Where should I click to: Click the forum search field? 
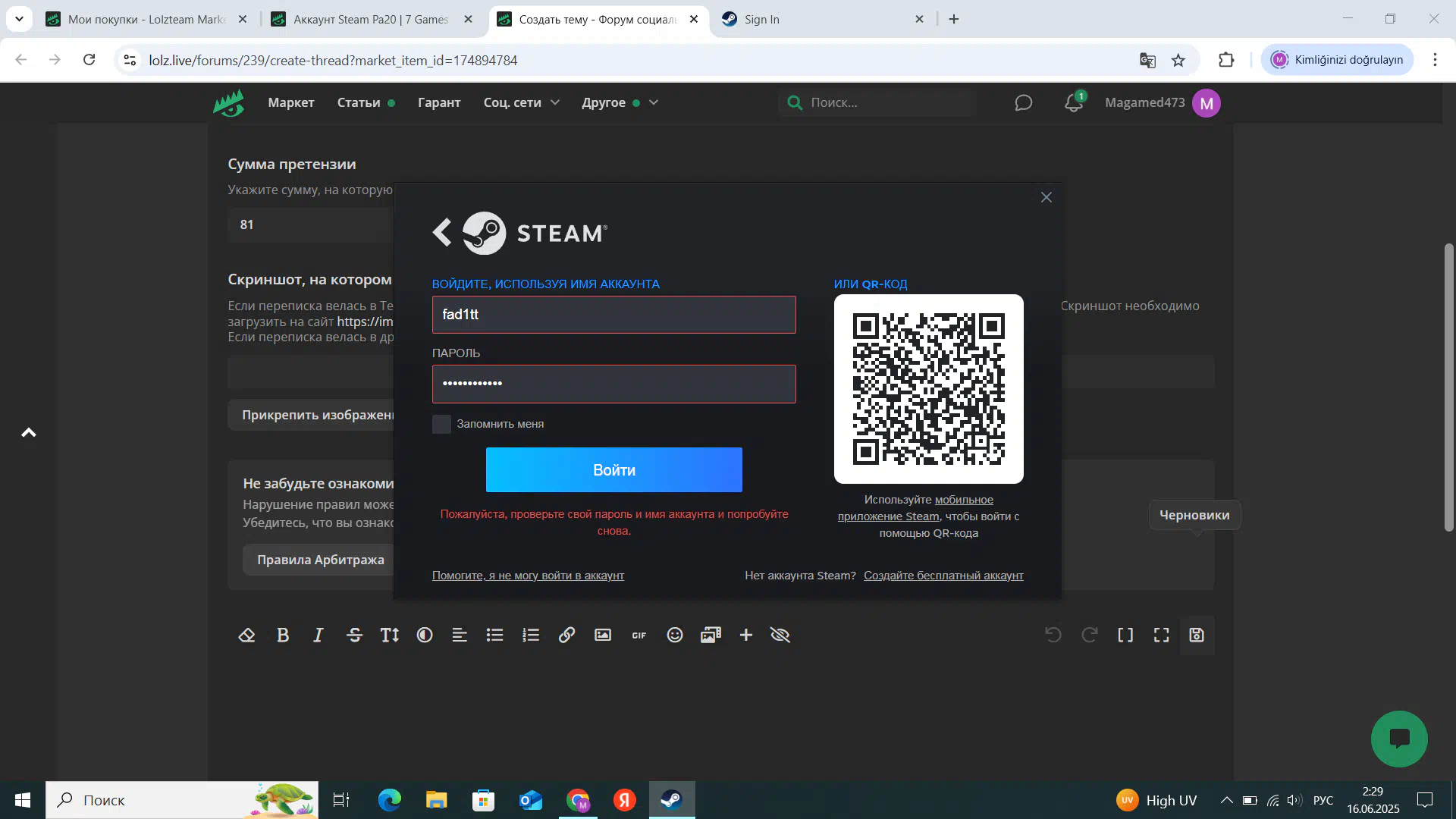(880, 102)
